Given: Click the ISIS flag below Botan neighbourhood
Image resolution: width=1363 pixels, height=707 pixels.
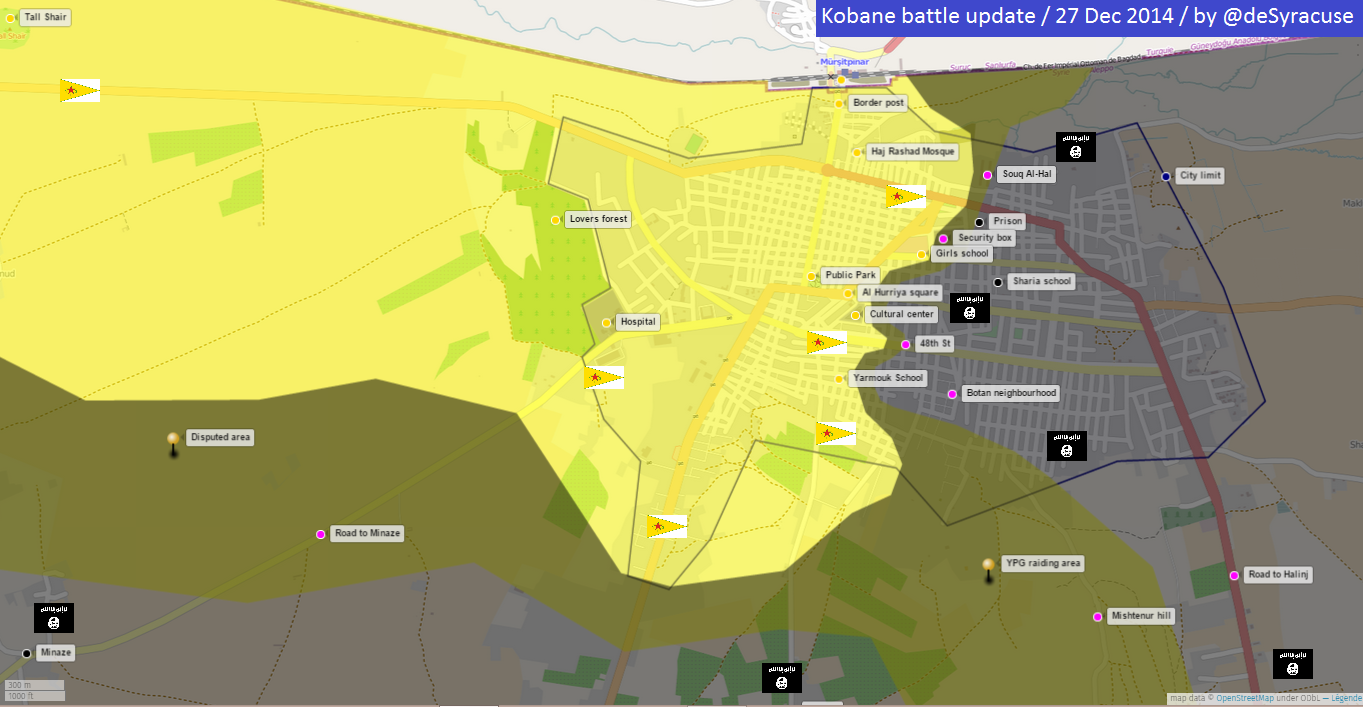Looking at the screenshot, I should (x=1067, y=446).
